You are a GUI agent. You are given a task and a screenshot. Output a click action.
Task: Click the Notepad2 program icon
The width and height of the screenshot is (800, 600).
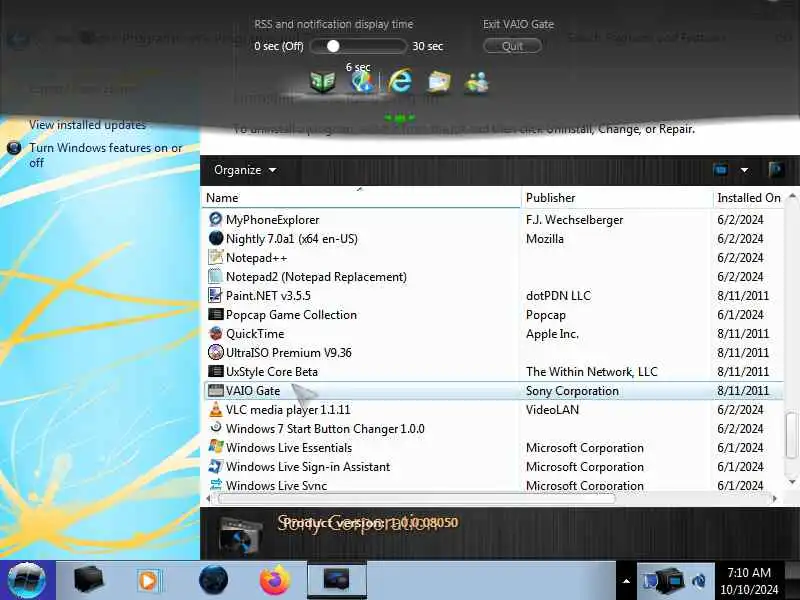216,276
